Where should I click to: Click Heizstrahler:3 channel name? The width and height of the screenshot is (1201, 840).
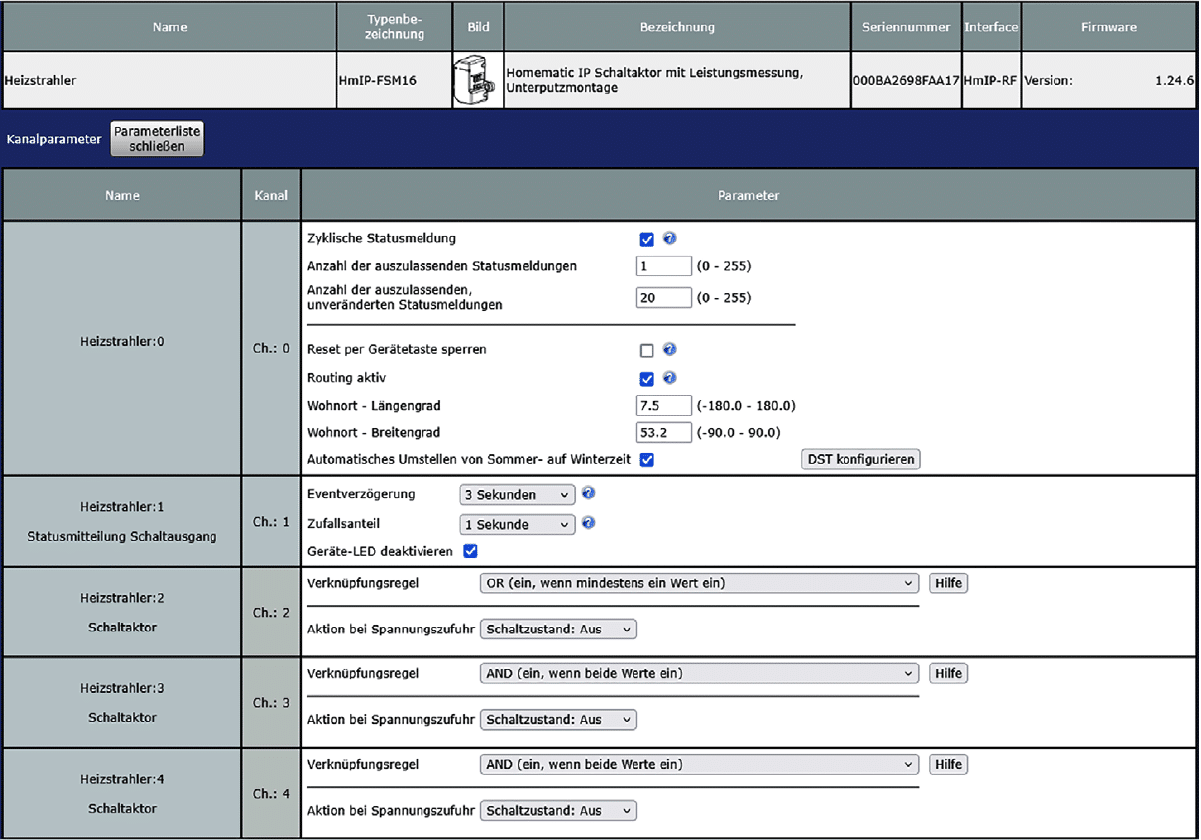click(122, 688)
